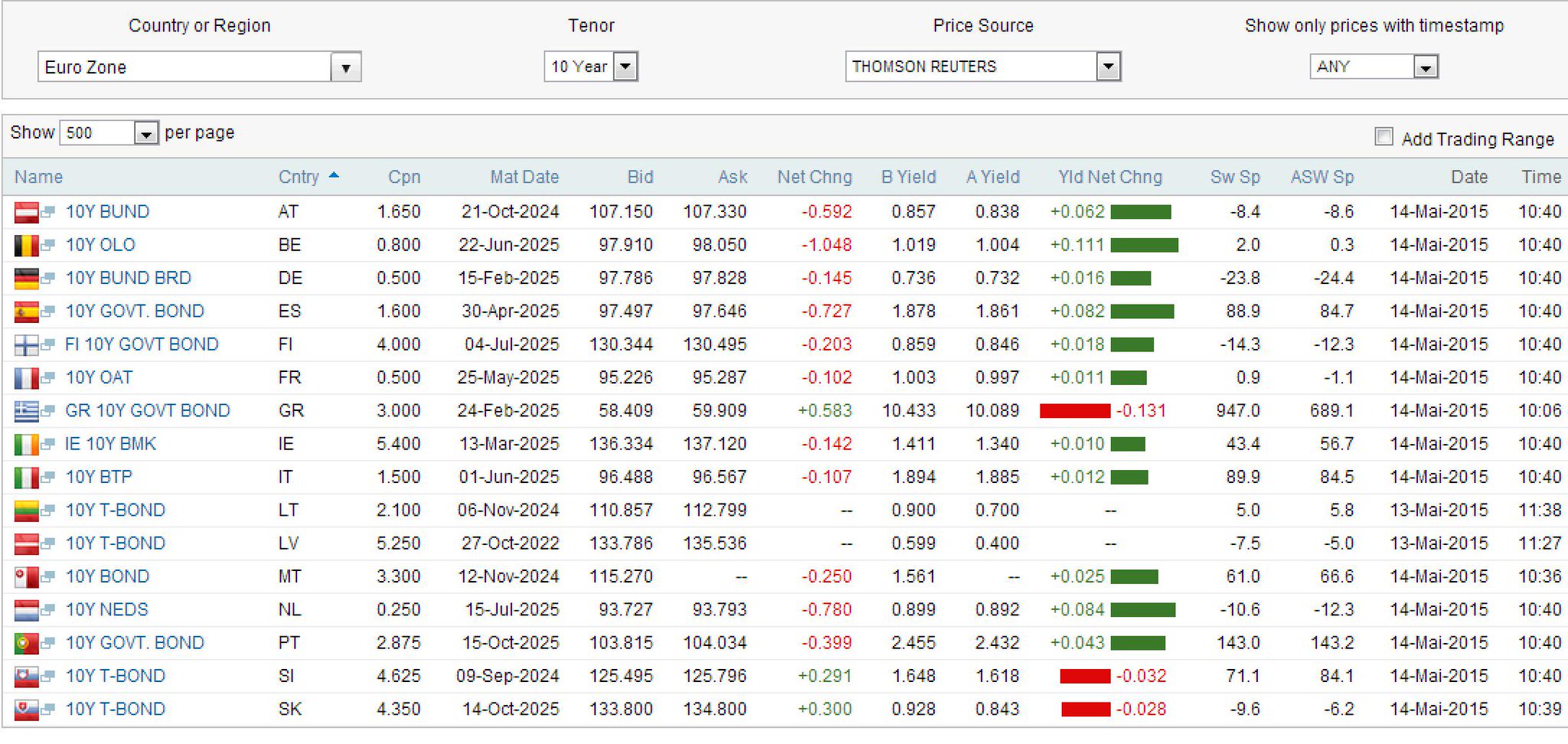The height and width of the screenshot is (744, 1568).
Task: Click the Ireland flag icon
Action: click(26, 445)
